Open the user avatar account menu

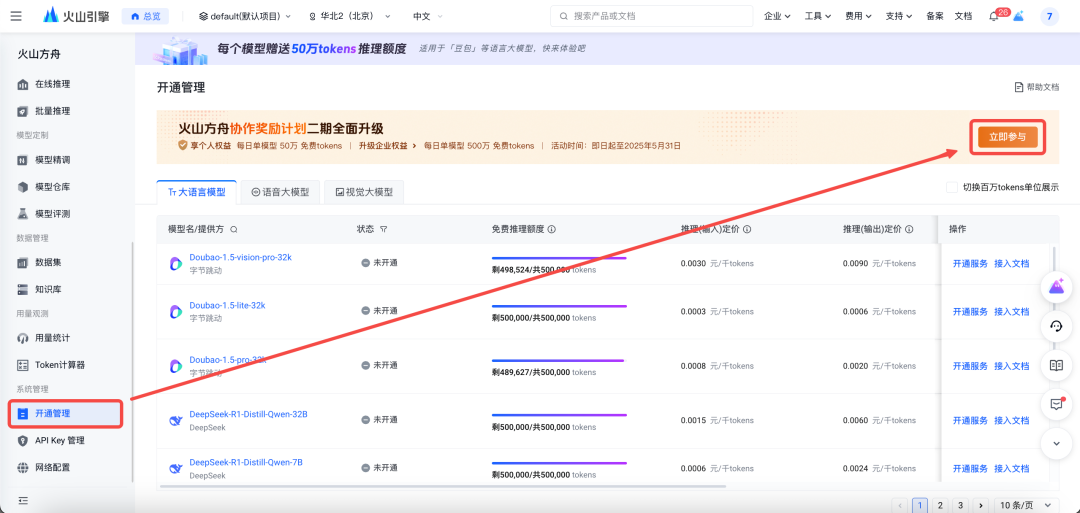[x=1049, y=16]
